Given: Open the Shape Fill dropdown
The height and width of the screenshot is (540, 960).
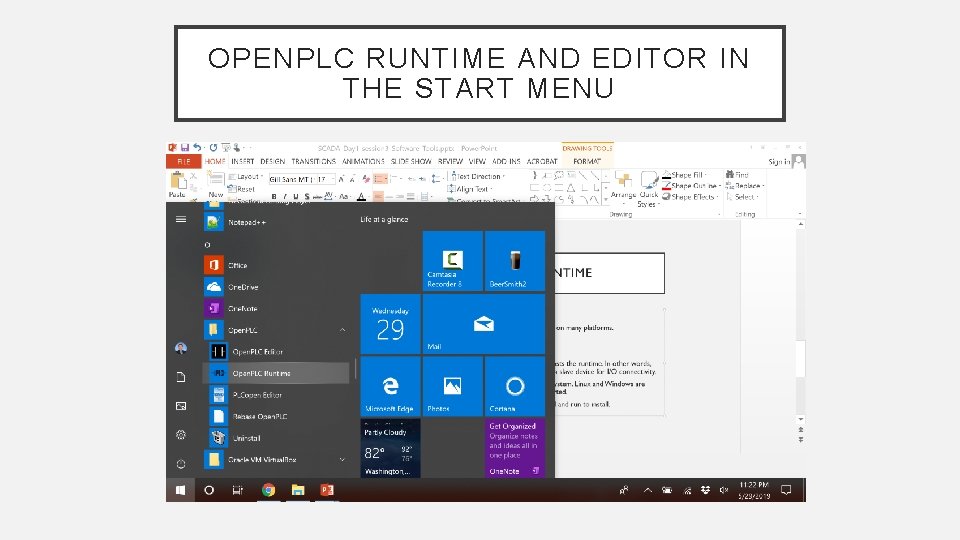Looking at the screenshot, I should 684,175.
